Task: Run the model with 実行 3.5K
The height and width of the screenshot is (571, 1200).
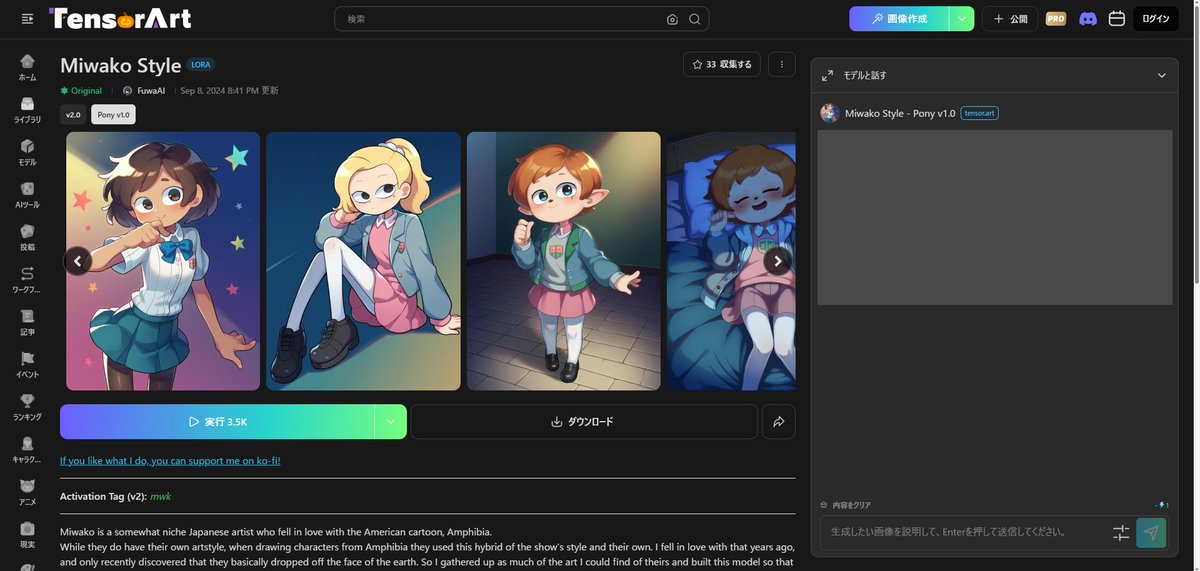Action: click(x=218, y=422)
